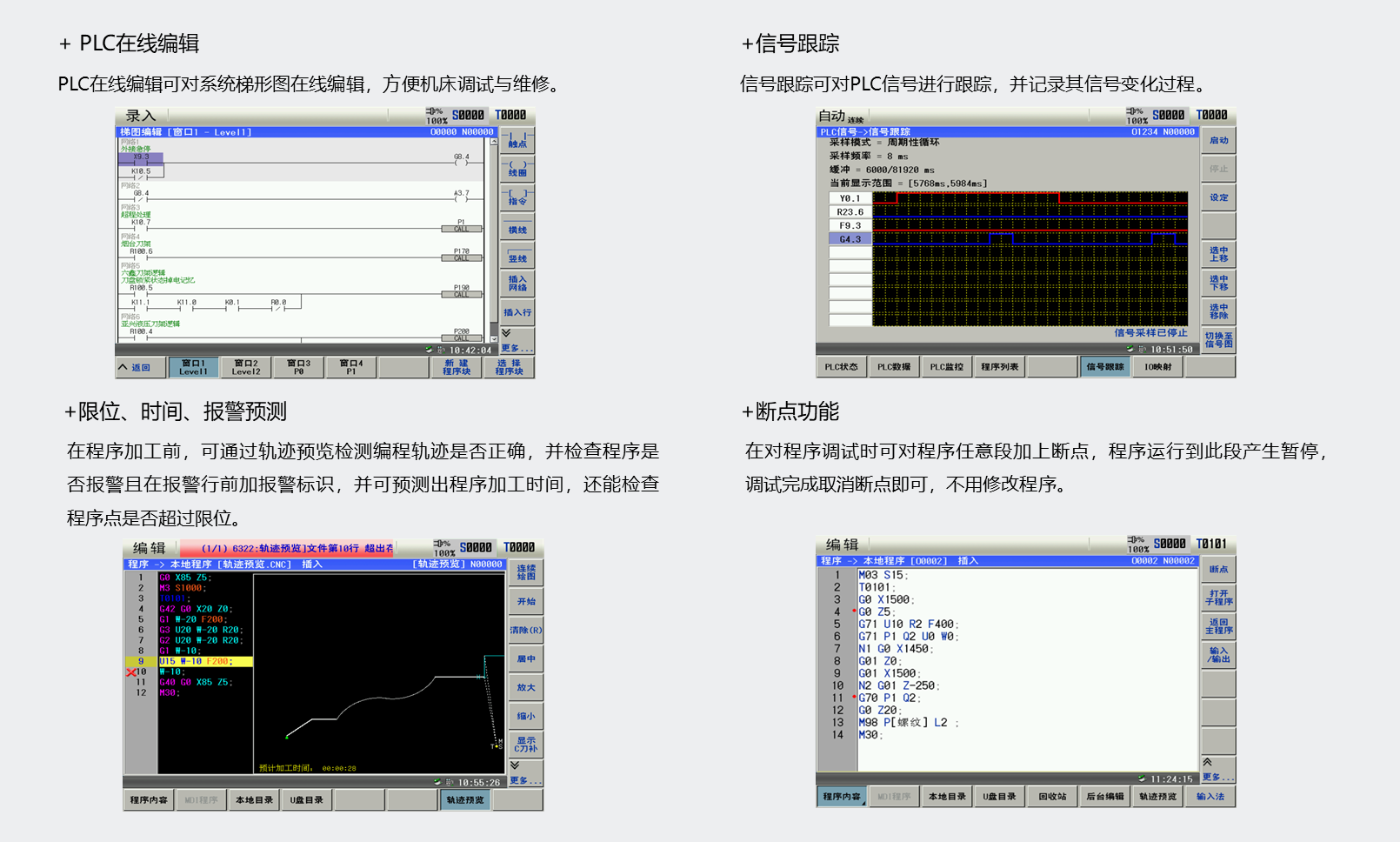Select the 线圈 coil ladder tool

tap(517, 170)
